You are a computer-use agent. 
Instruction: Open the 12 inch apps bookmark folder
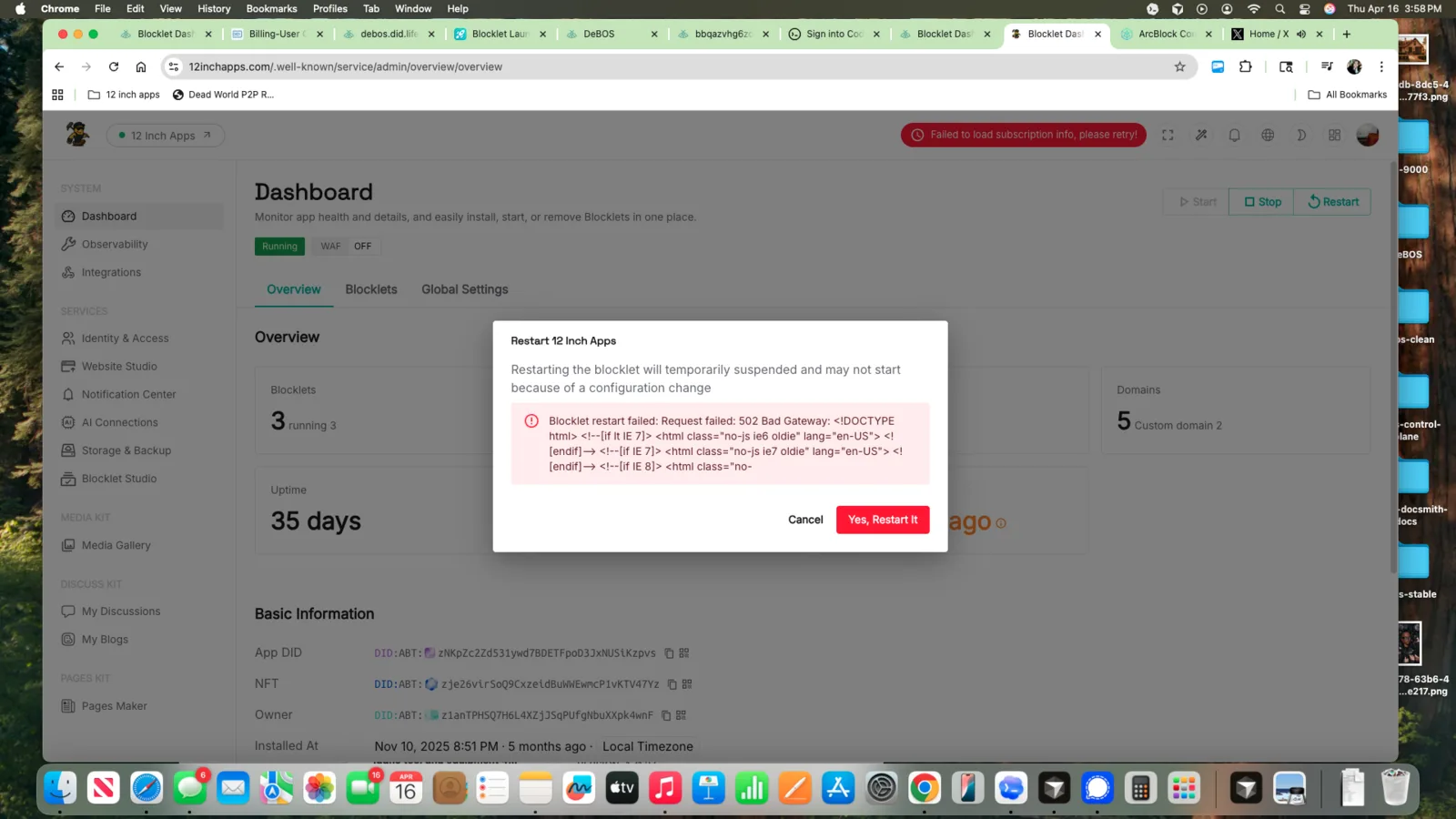[x=124, y=95]
